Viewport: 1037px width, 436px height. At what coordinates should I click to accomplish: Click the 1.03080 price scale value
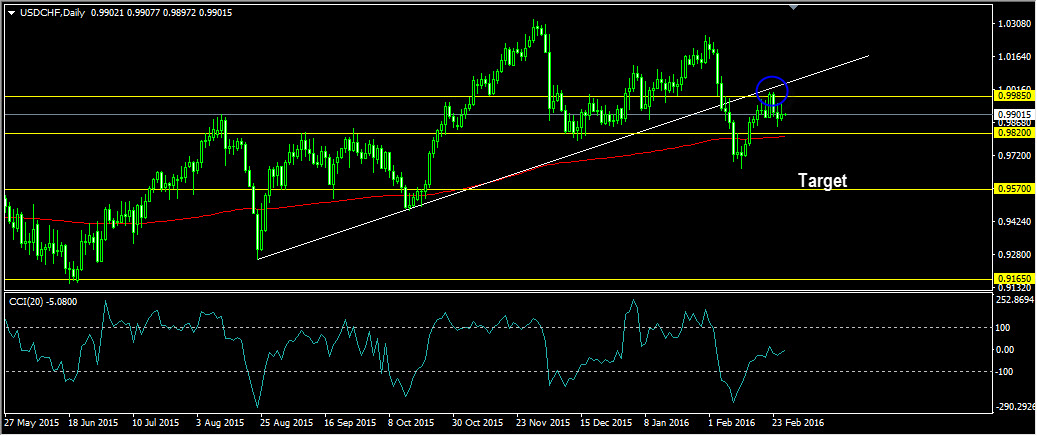coord(1015,24)
